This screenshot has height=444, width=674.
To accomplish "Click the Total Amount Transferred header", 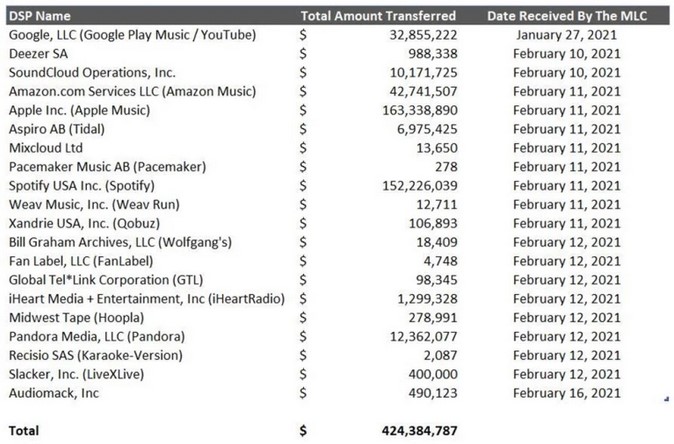I will (x=378, y=16).
